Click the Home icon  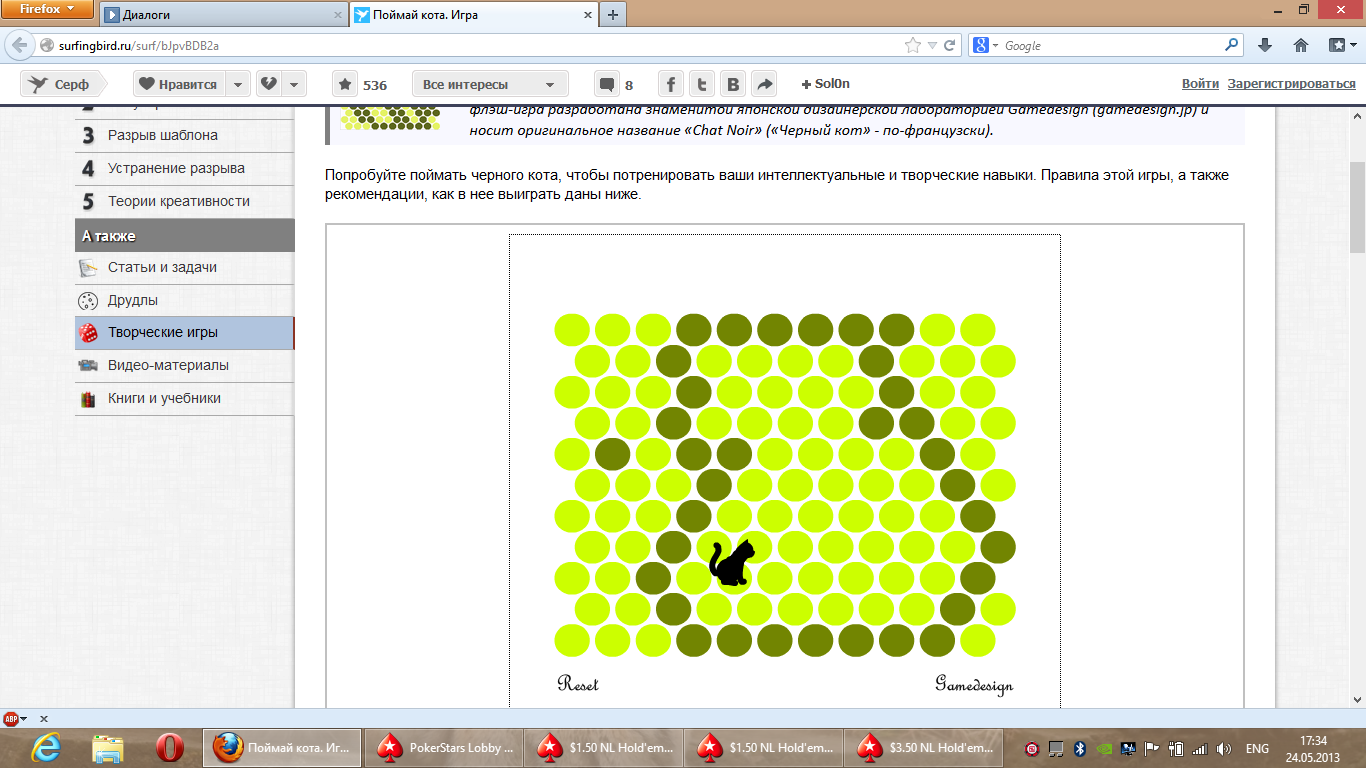pyautogui.click(x=1301, y=45)
